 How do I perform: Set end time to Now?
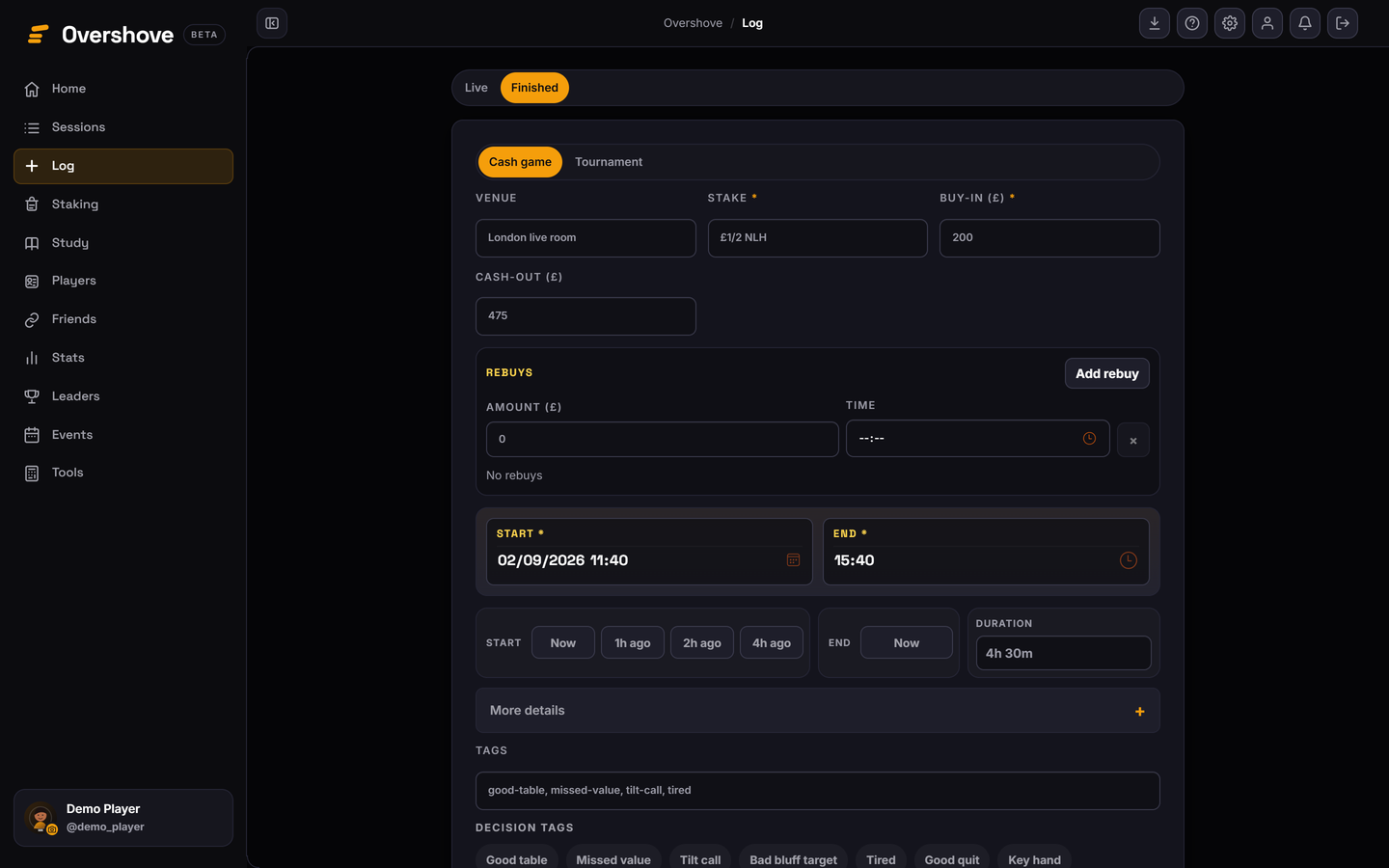coord(907,643)
